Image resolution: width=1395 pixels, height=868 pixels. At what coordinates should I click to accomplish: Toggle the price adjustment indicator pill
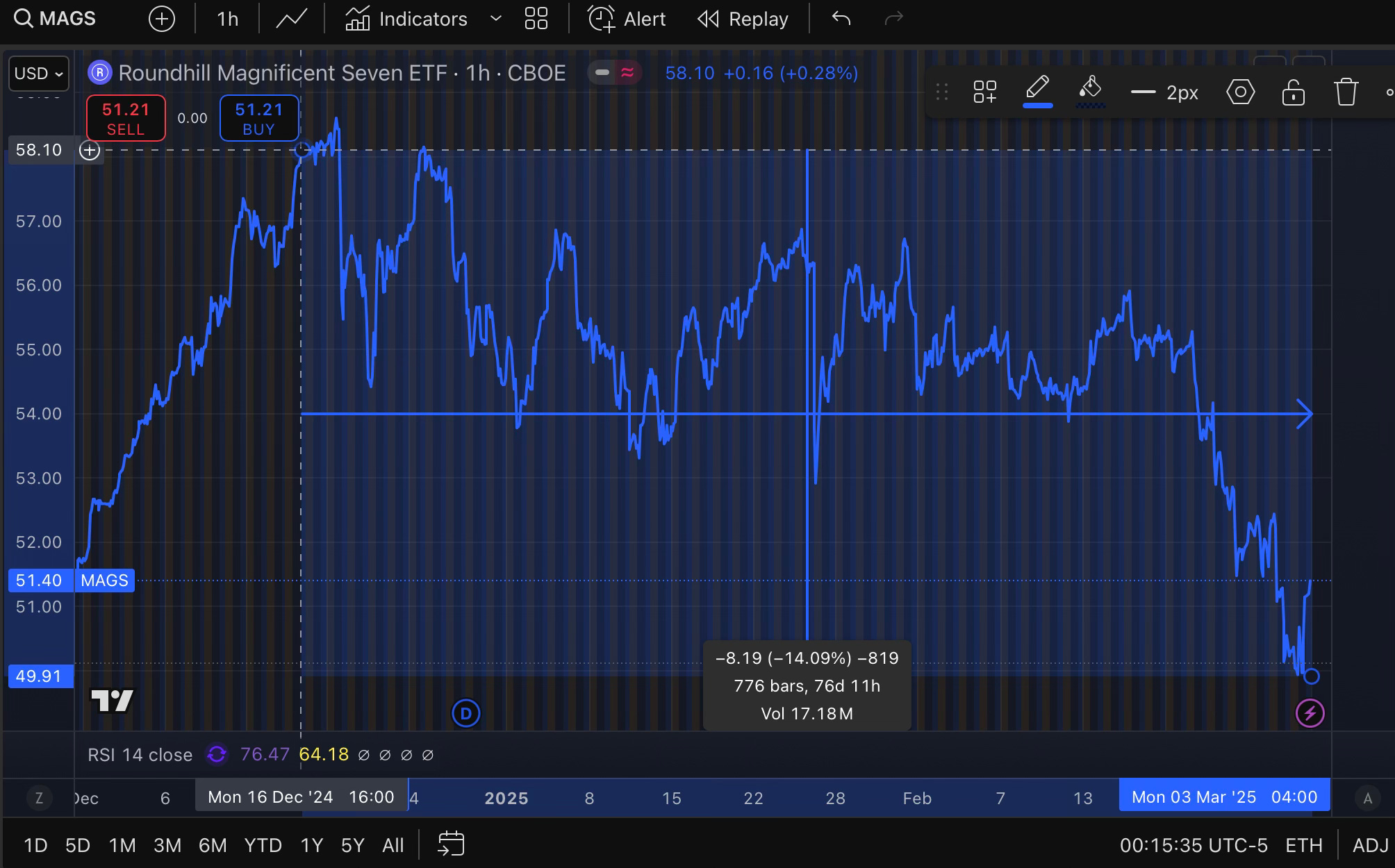tap(614, 72)
